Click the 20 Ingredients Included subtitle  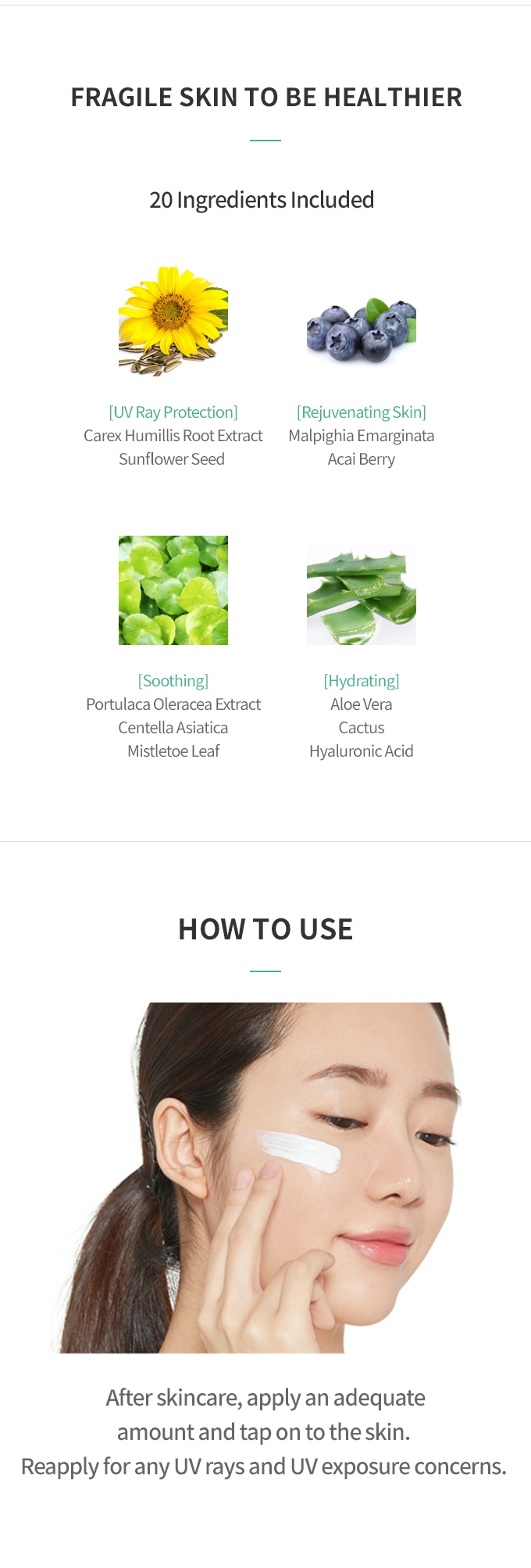tap(262, 200)
